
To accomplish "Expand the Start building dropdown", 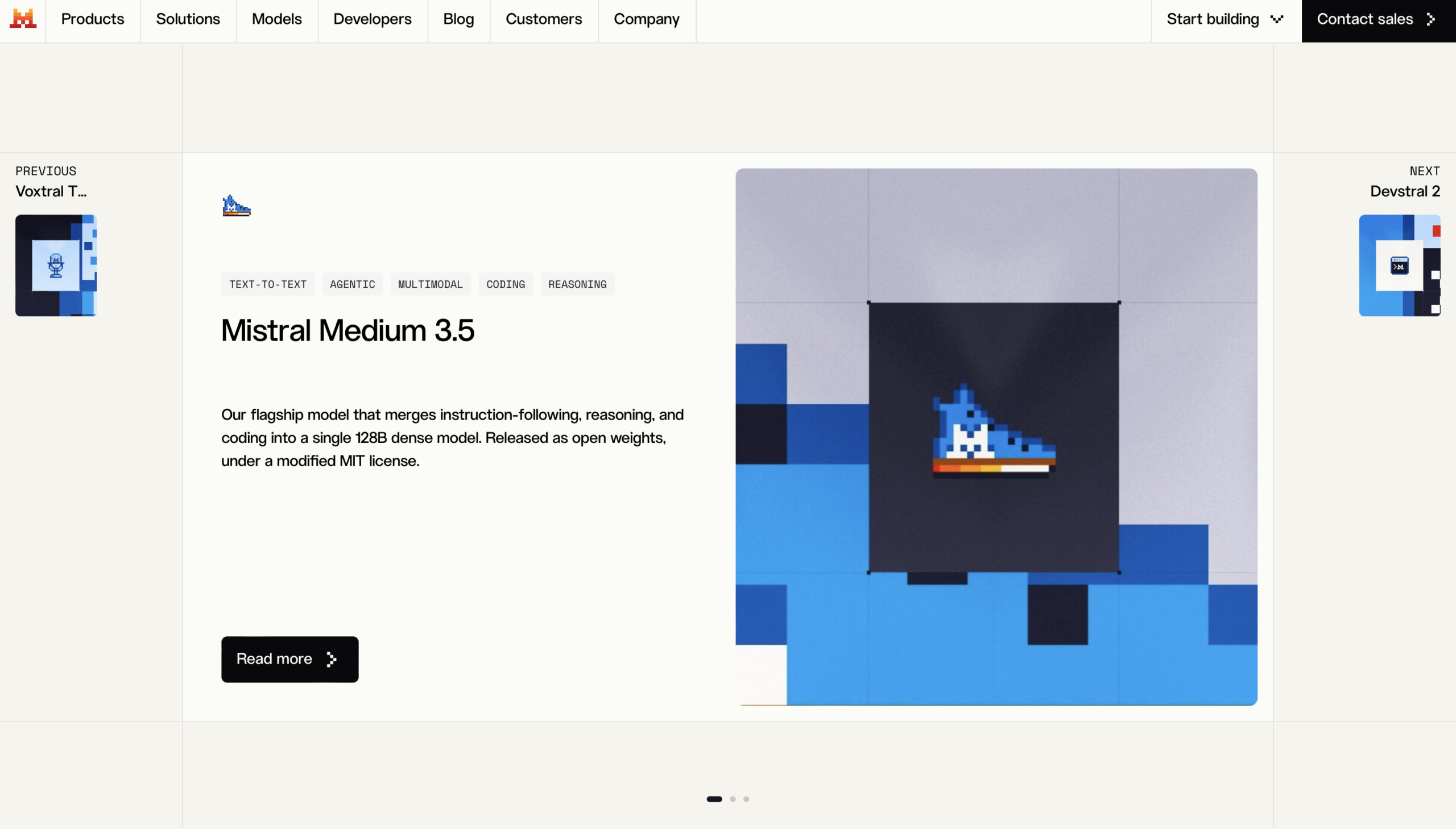I will (1226, 19).
